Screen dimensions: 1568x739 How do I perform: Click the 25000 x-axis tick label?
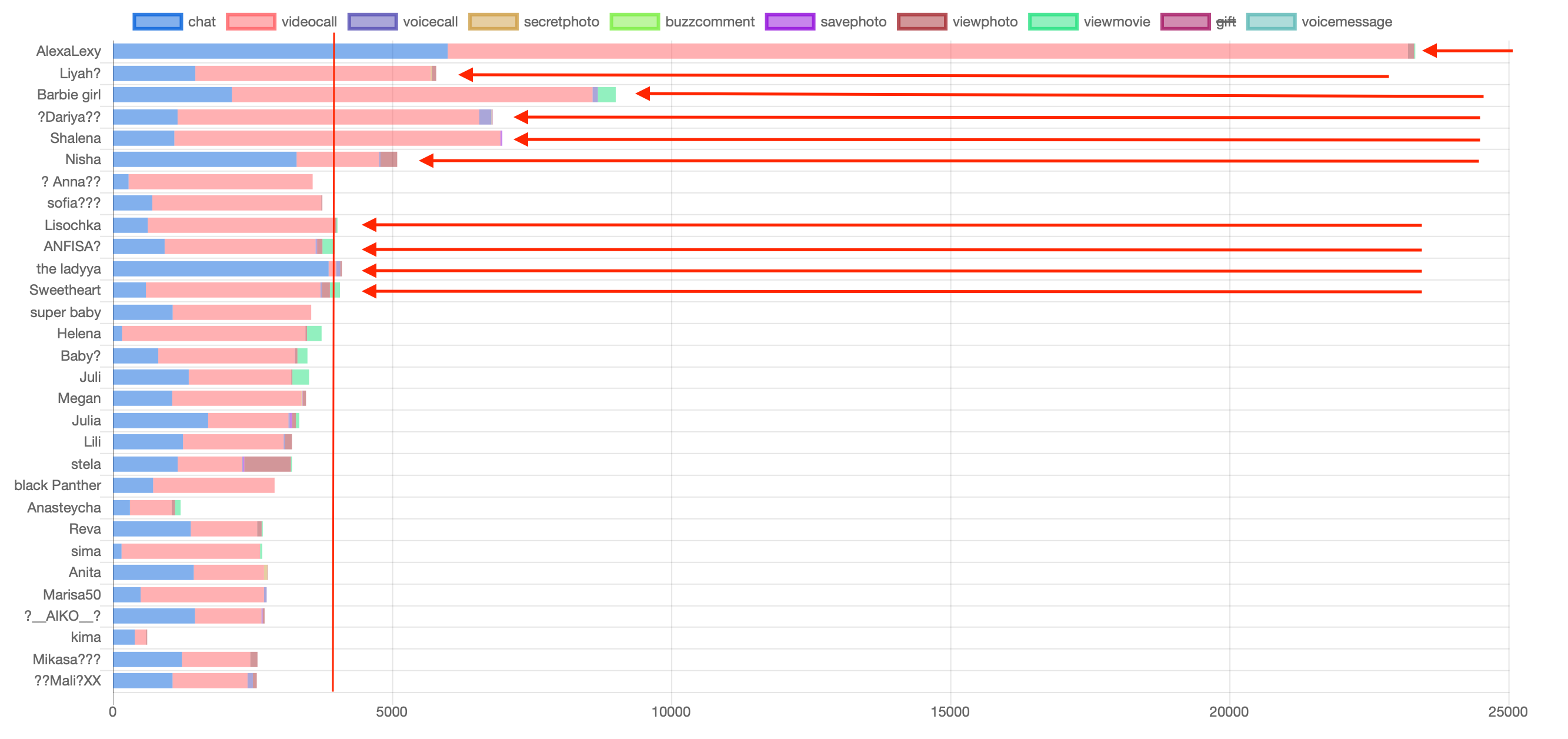[x=1509, y=712]
